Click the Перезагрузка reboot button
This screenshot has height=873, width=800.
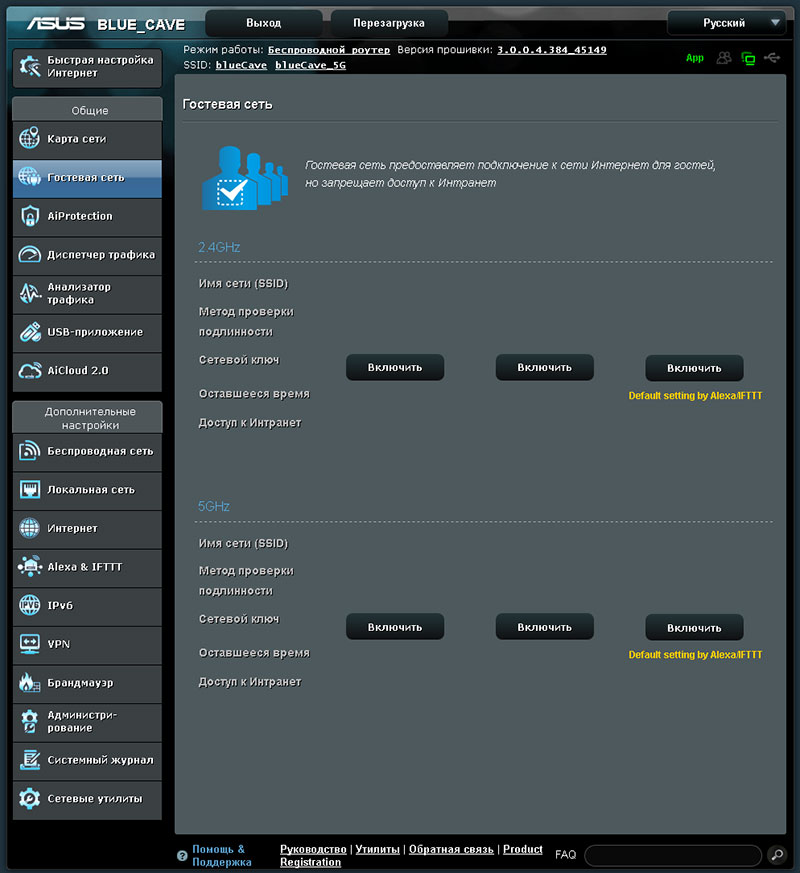389,23
